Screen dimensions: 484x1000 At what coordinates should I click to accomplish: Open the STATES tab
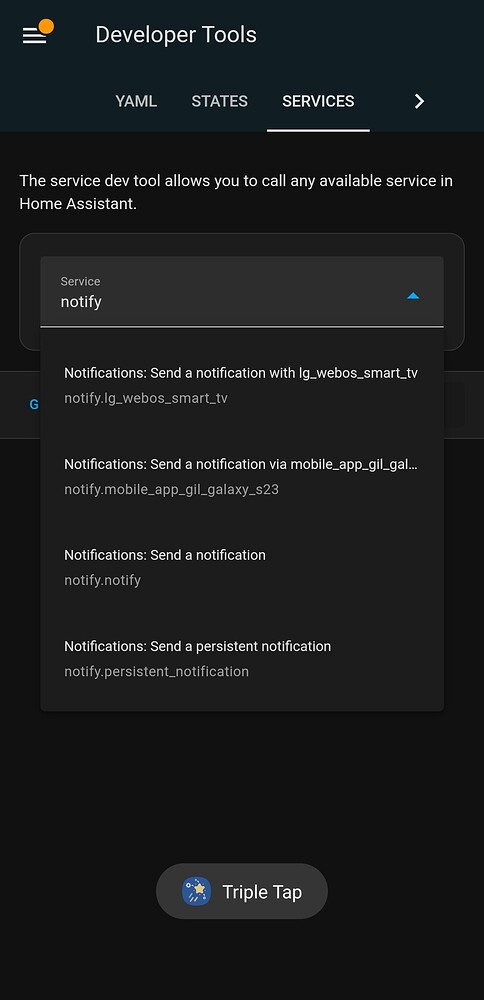219,101
